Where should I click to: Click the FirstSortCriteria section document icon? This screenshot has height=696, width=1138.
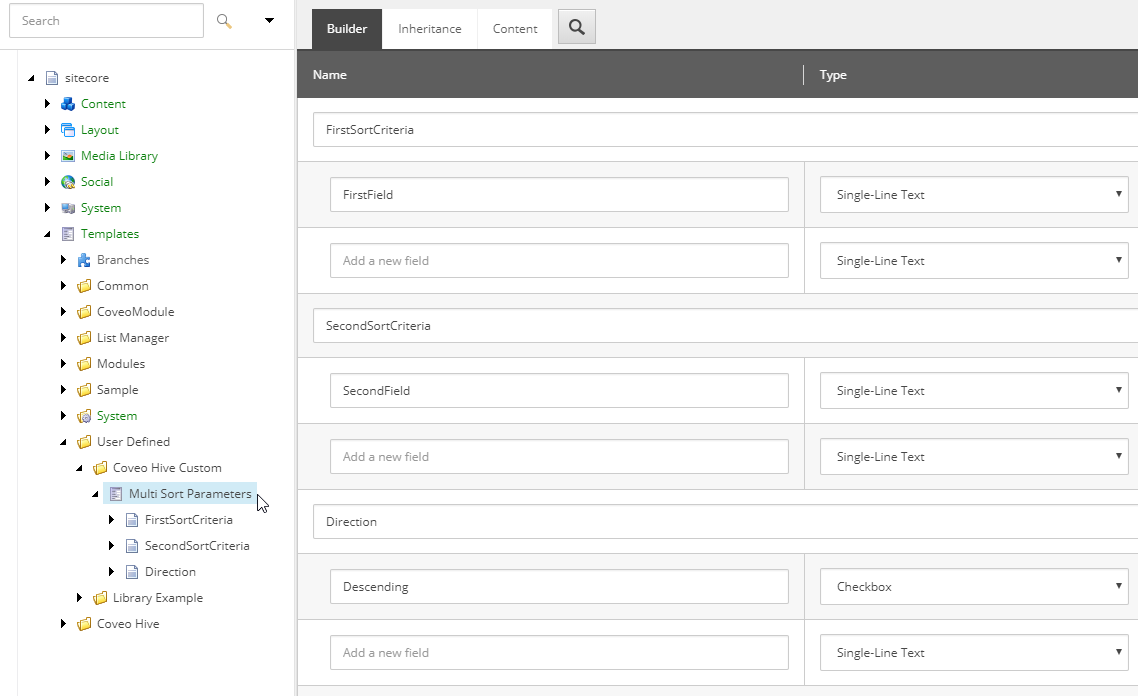coord(132,519)
